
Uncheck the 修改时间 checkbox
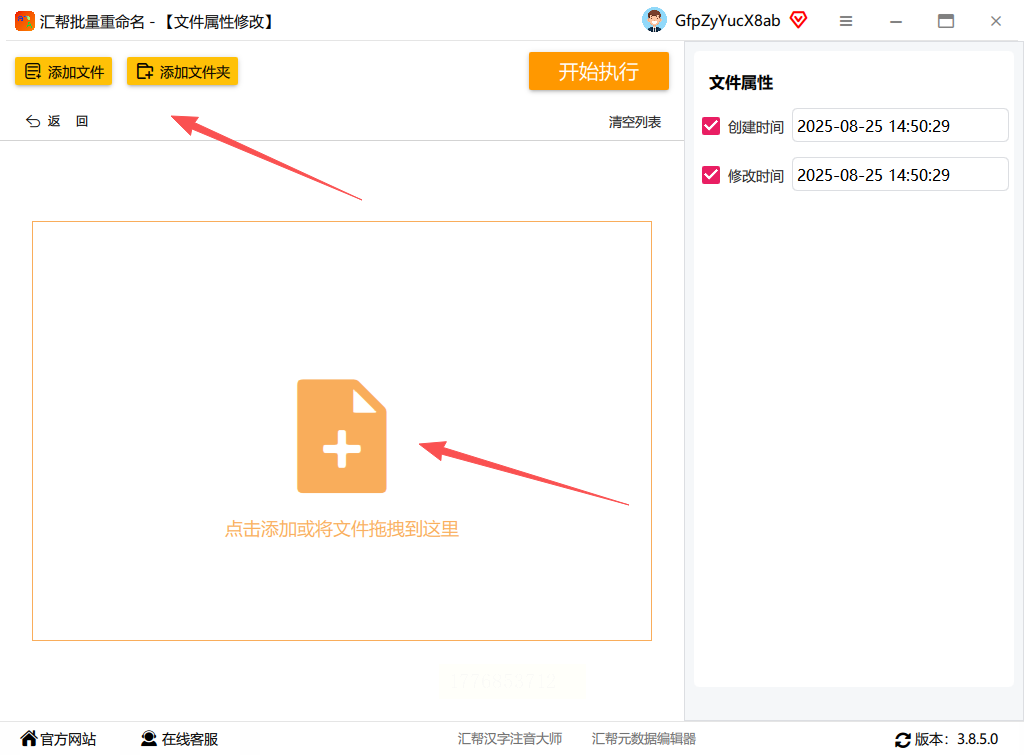711,175
